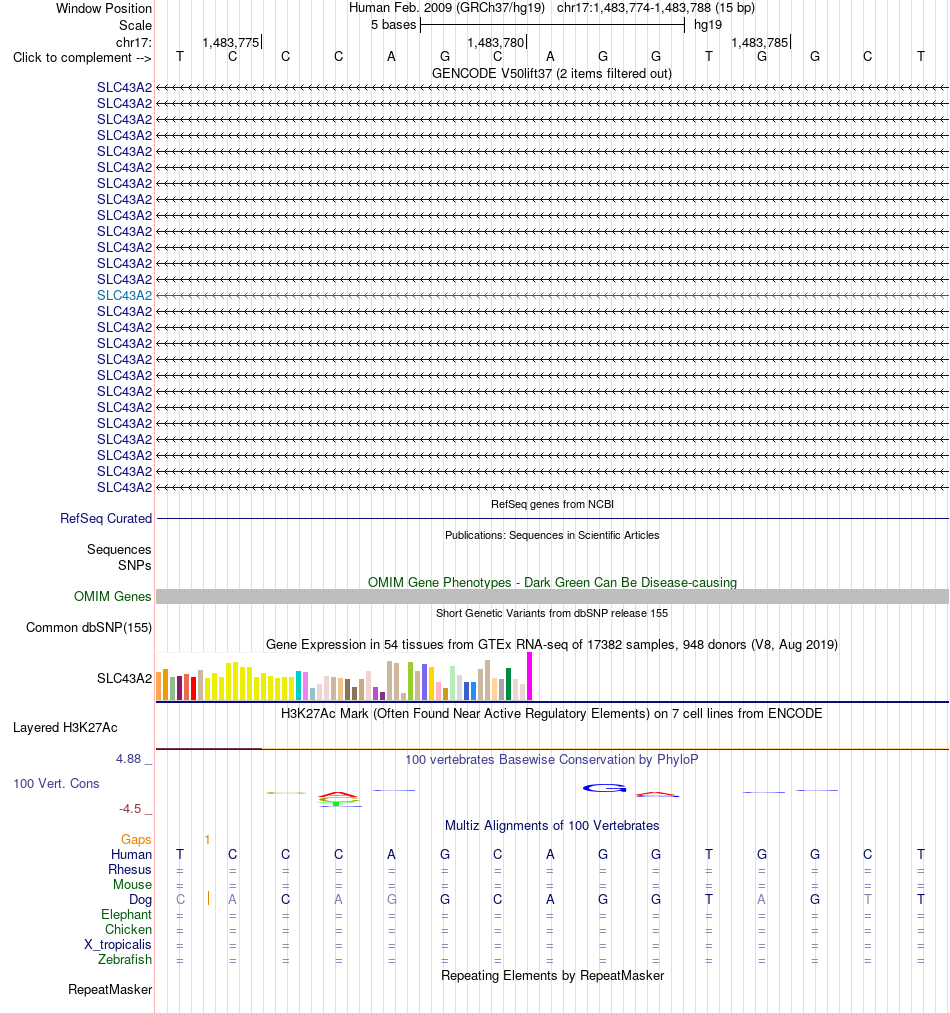Viewport: 950px width, 1013px height.
Task: Click the GENCODE V50lift37 track title
Action: click(x=552, y=74)
